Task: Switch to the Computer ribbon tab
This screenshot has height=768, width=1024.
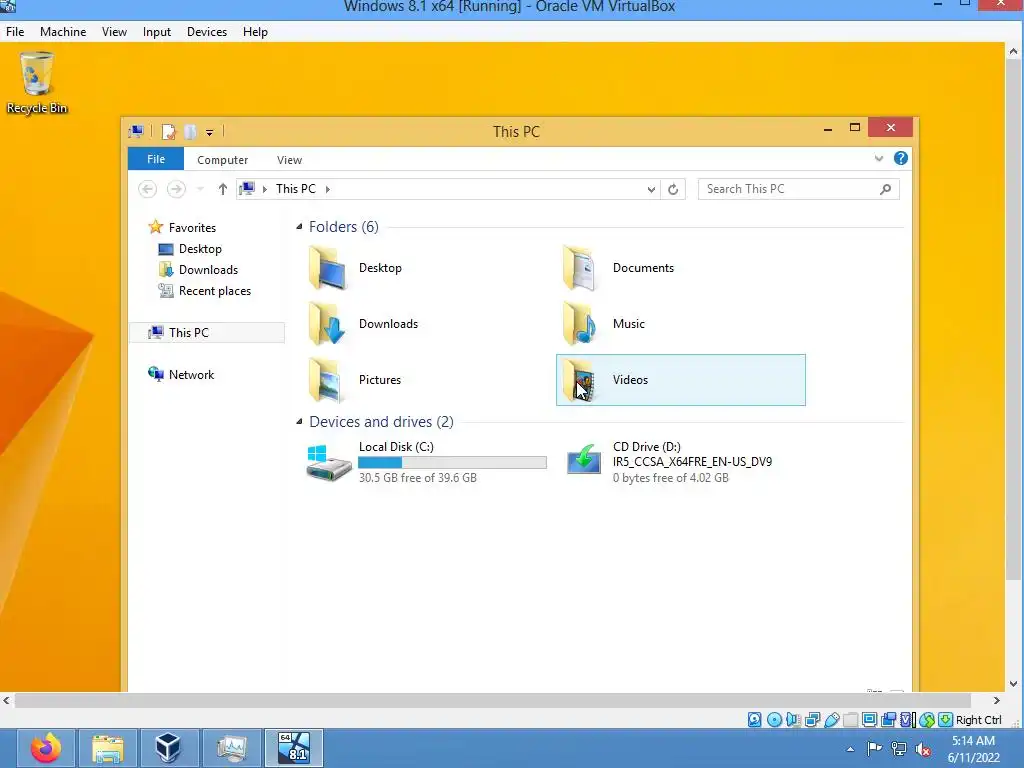Action: pos(223,159)
